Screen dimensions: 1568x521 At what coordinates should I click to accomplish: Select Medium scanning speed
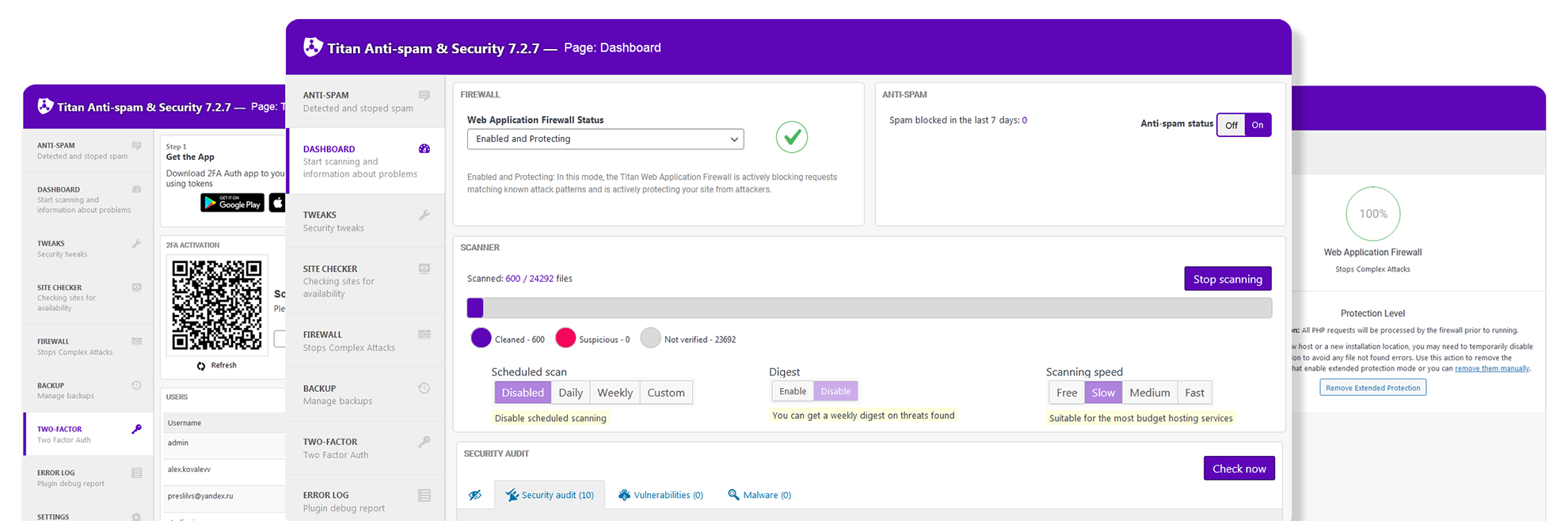1149,393
